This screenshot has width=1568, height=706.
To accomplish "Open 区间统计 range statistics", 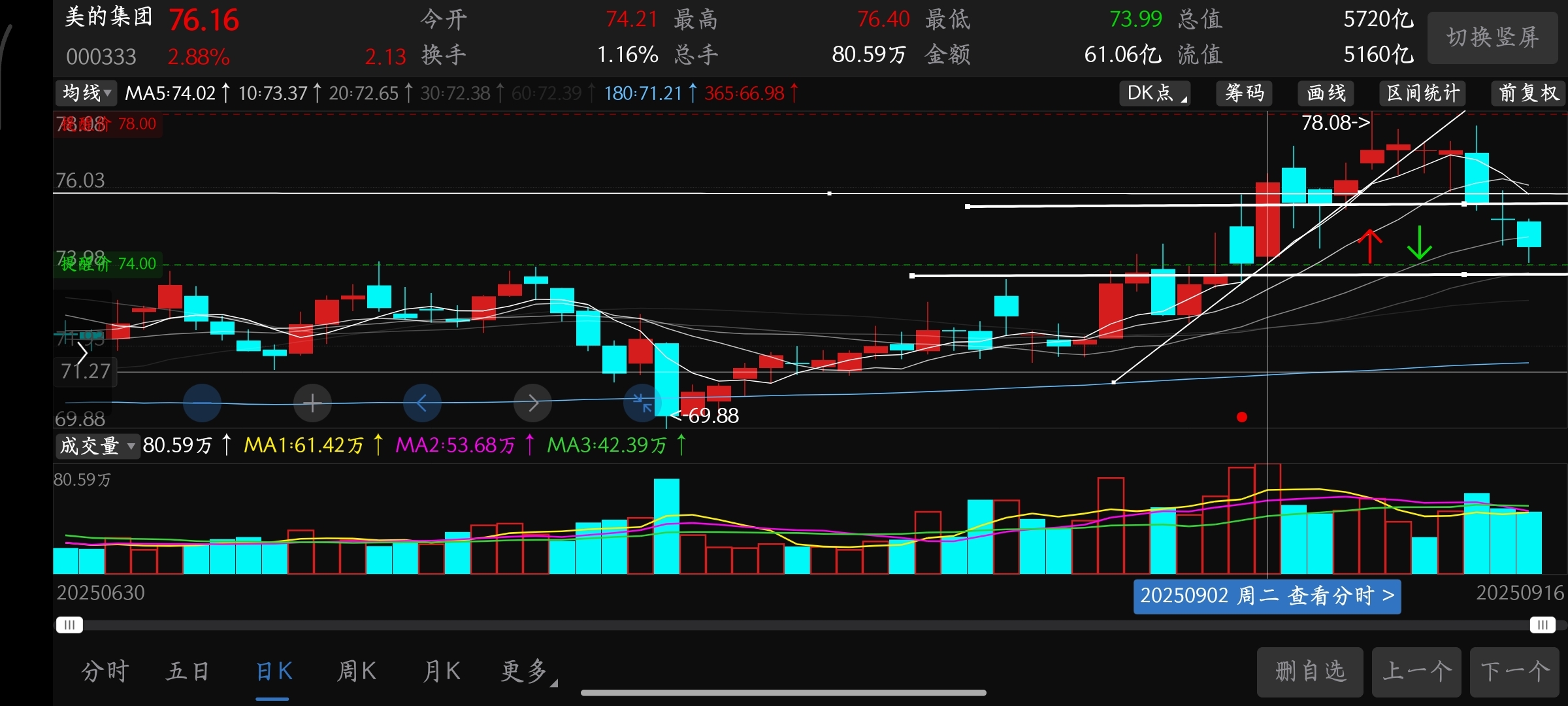I will tap(1423, 93).
